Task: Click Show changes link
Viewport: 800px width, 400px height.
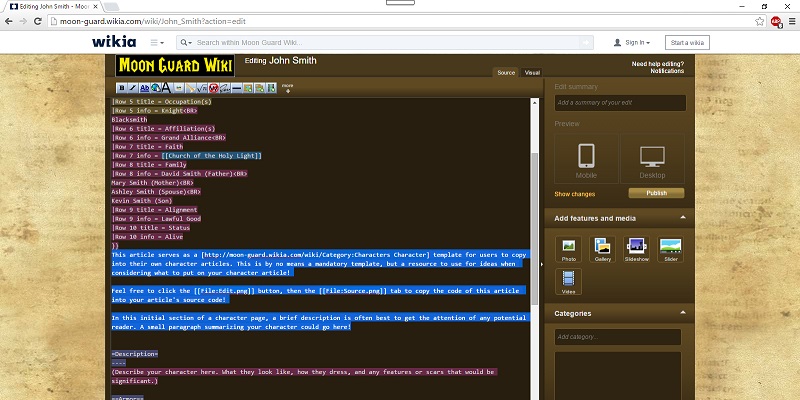Action: coord(574,194)
